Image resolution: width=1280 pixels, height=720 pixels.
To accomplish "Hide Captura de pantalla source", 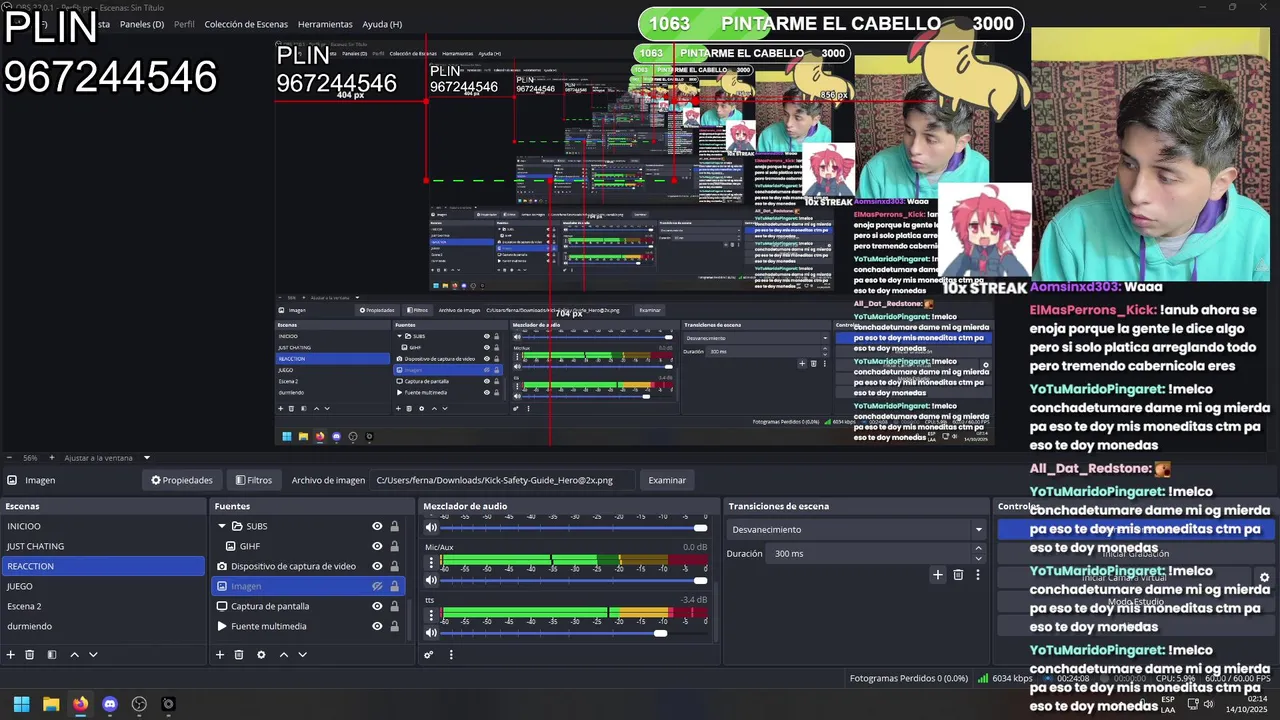I will pyautogui.click(x=377, y=606).
